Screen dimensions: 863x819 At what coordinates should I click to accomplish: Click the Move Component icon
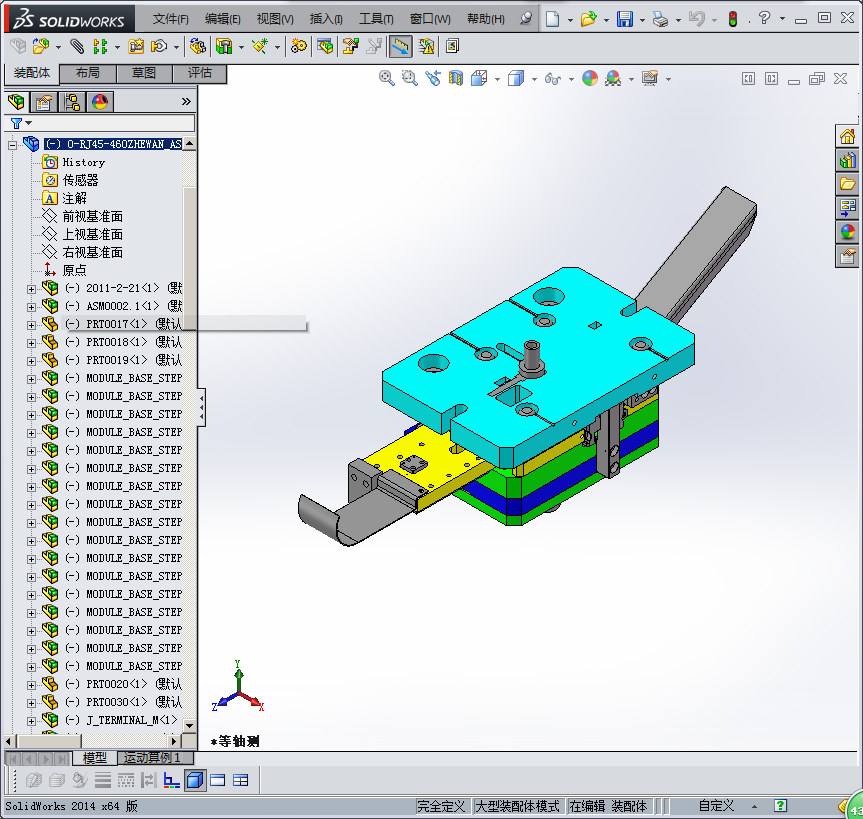click(160, 46)
